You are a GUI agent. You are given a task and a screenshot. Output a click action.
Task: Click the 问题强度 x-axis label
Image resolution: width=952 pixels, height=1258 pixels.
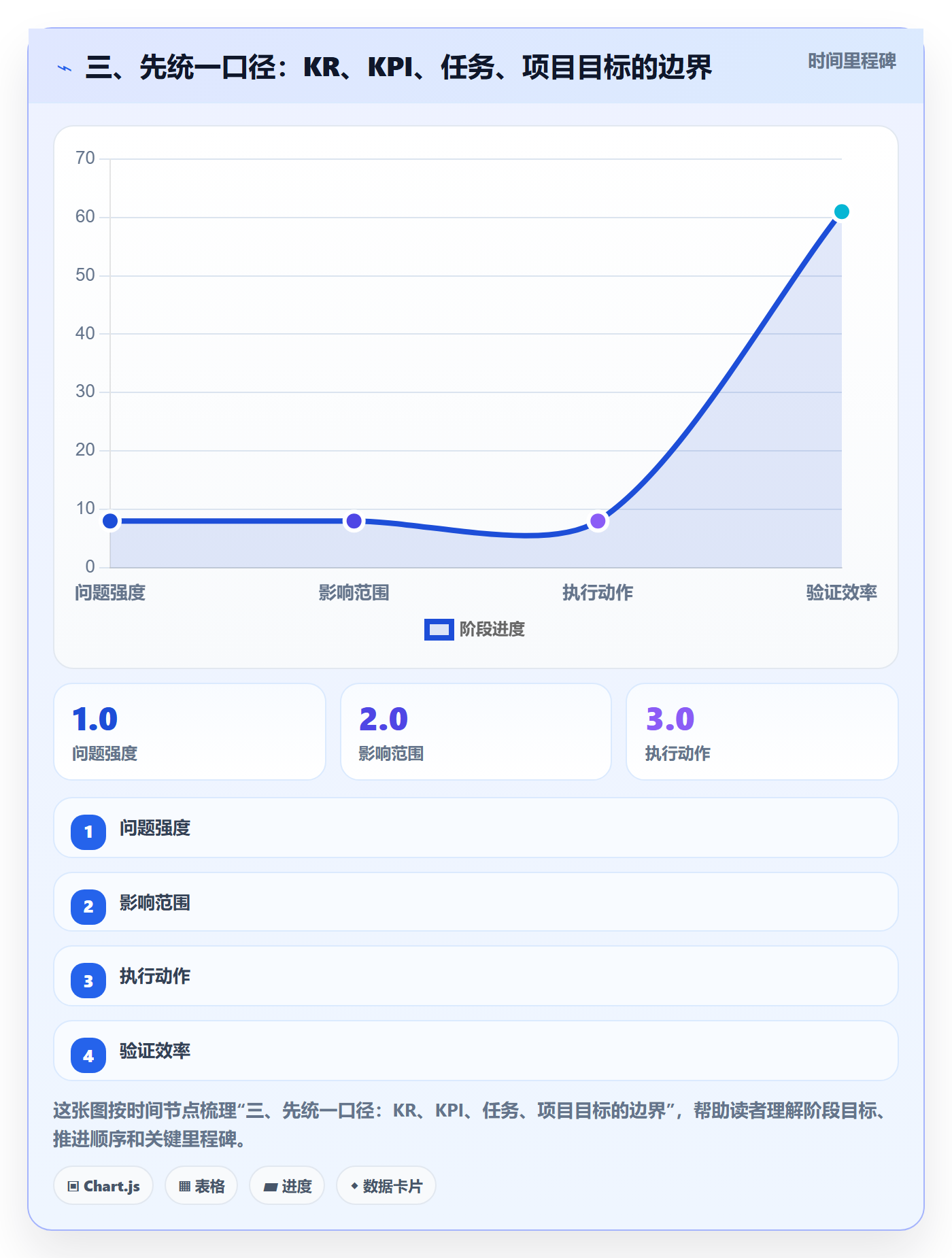110,593
